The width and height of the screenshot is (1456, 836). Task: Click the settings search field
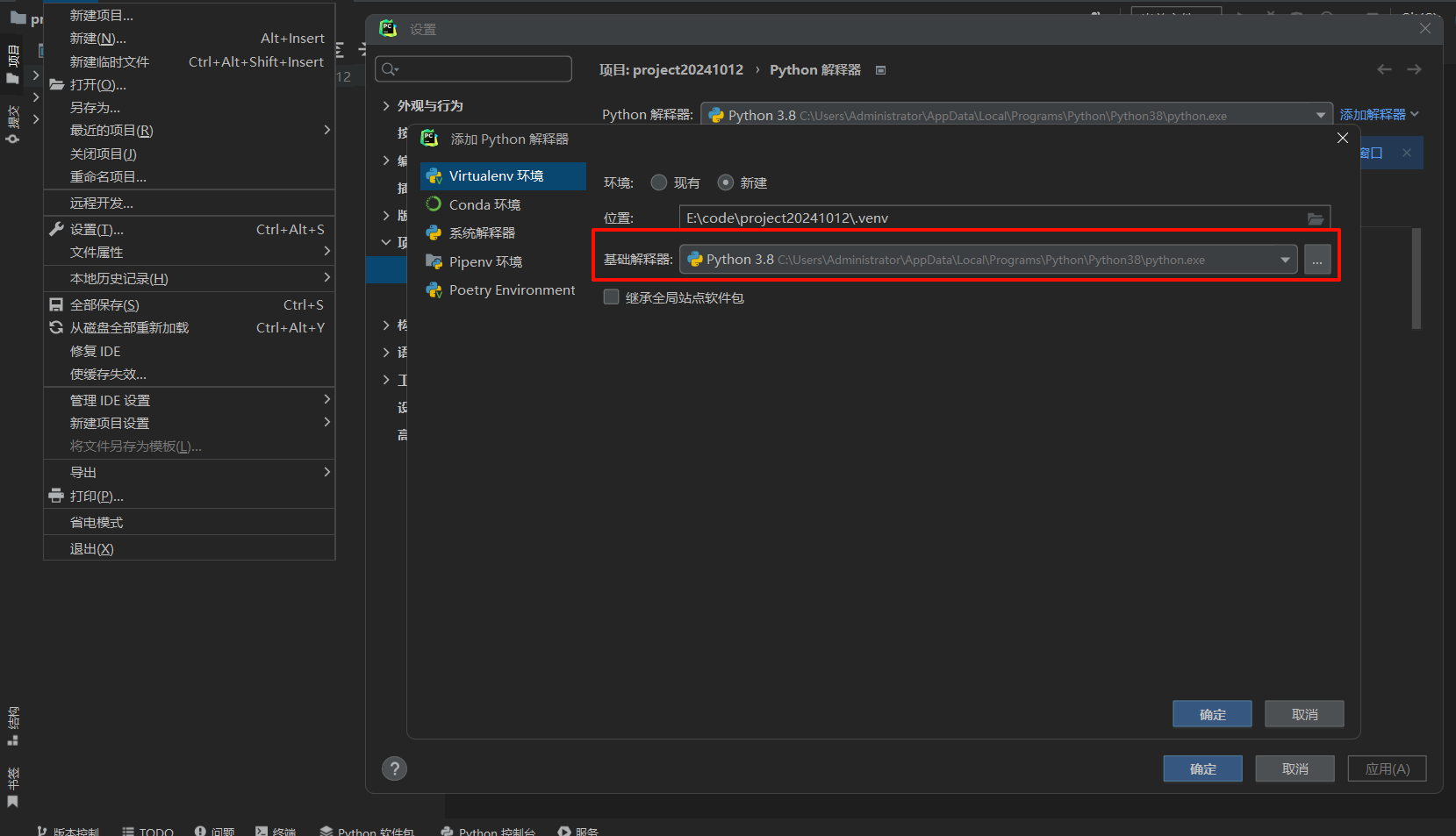[474, 69]
